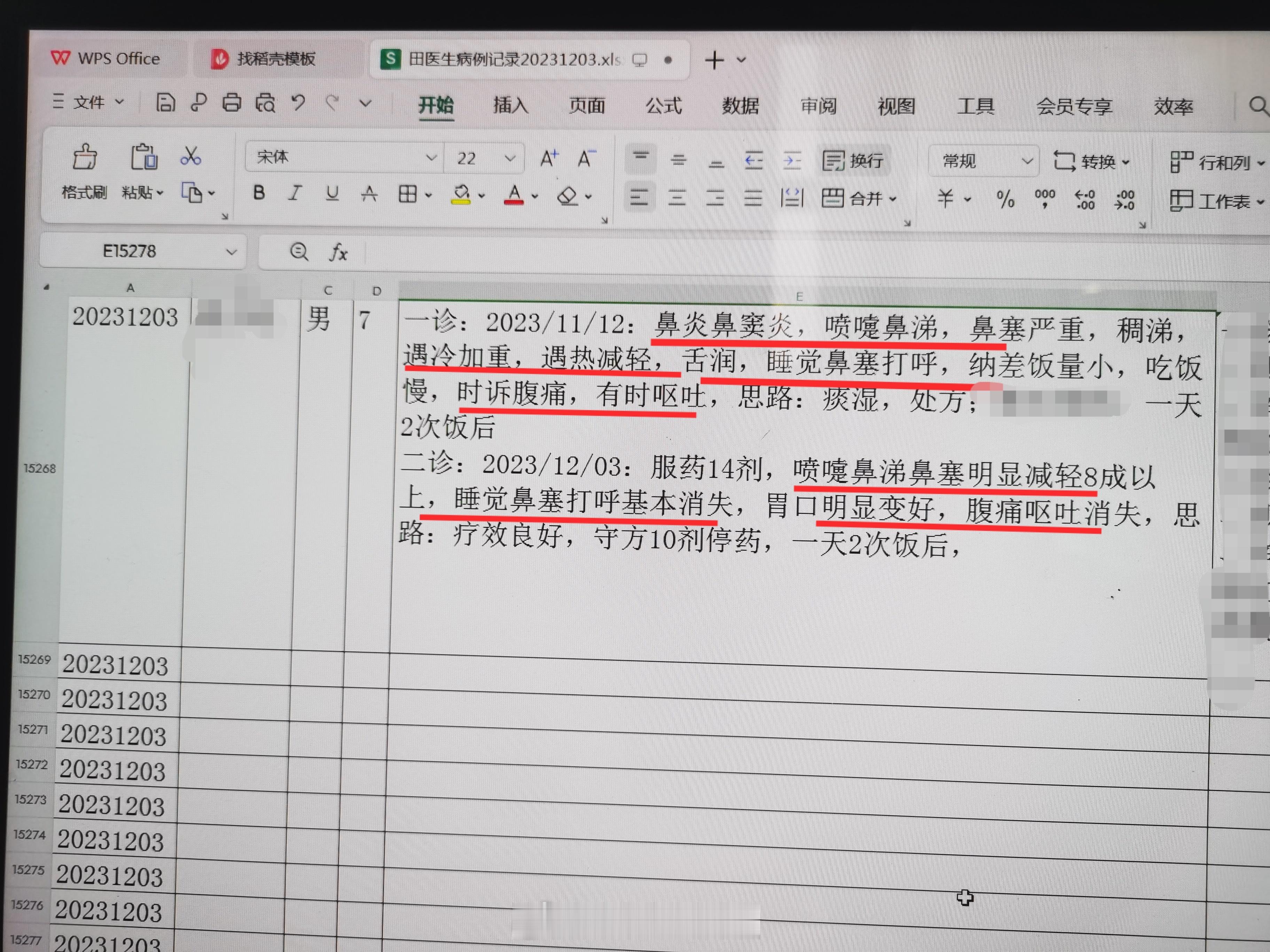Toggle Center horizontal alignment

point(677,198)
